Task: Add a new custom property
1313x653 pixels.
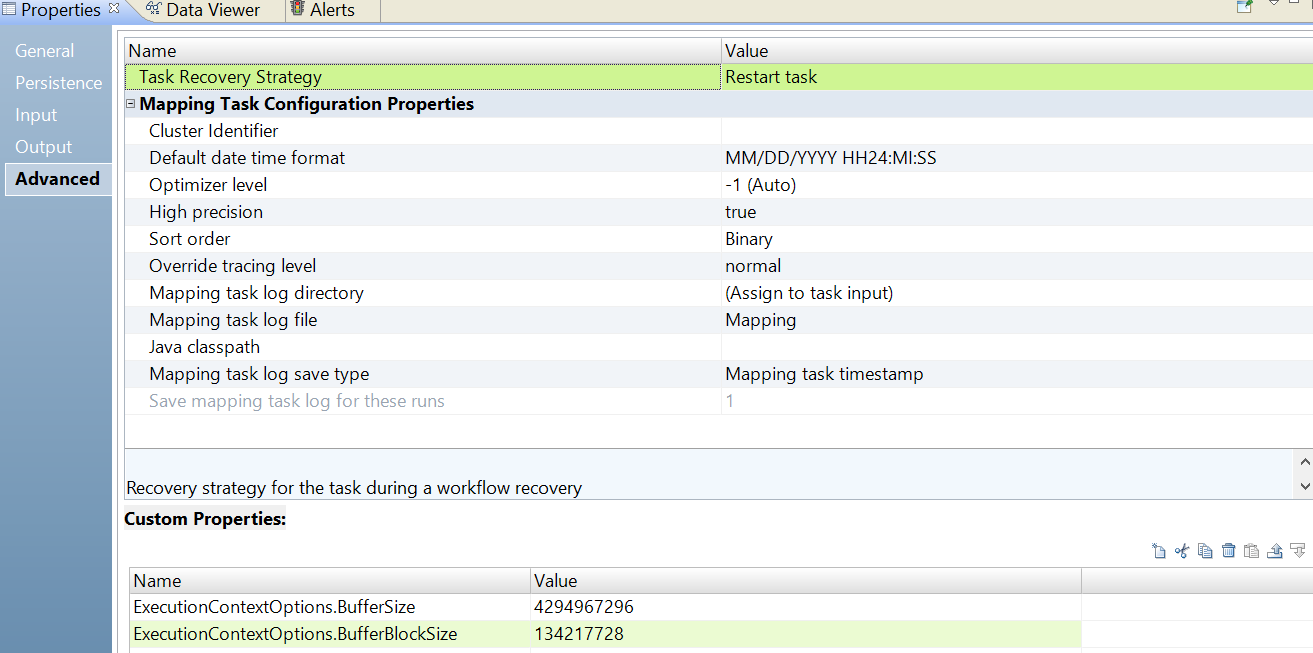Action: coord(1159,550)
